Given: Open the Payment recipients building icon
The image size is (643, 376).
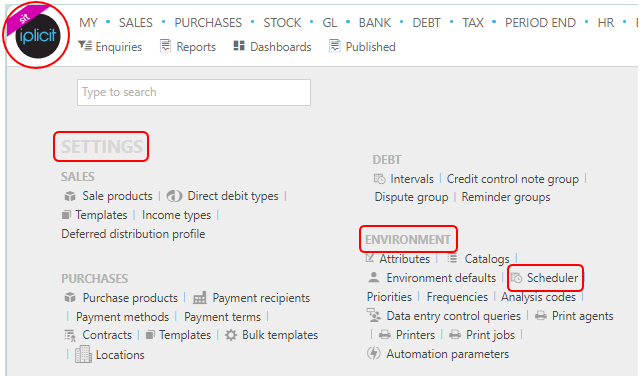Looking at the screenshot, I should click(200, 298).
